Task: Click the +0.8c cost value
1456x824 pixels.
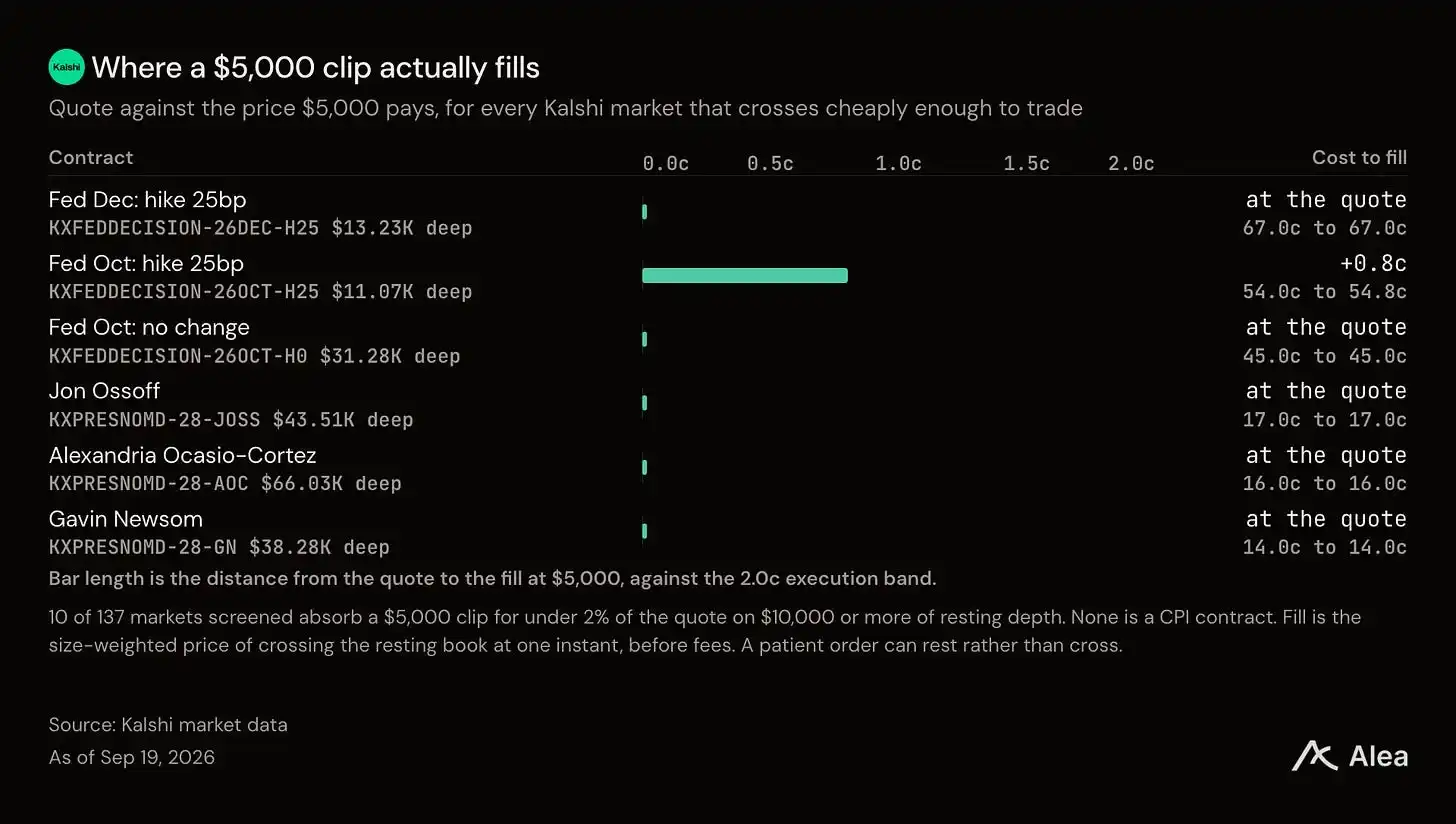Action: 1374,263
